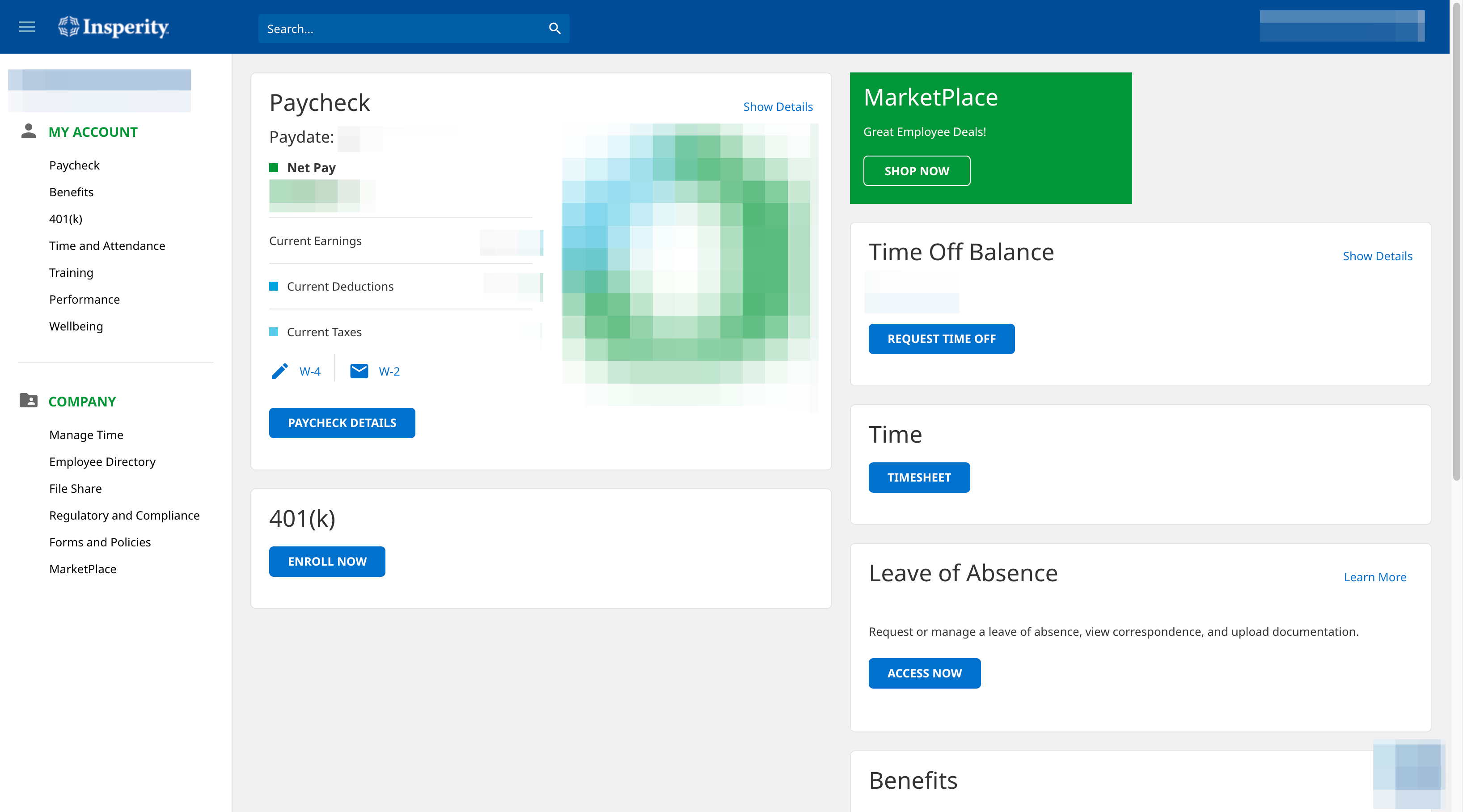1463x812 pixels.
Task: Open the Training sidebar item
Action: pos(72,273)
